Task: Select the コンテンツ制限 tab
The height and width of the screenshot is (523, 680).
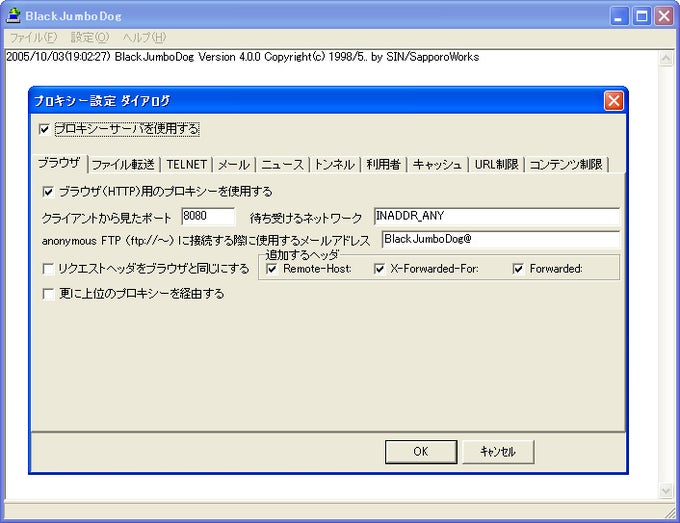Action: click(566, 165)
